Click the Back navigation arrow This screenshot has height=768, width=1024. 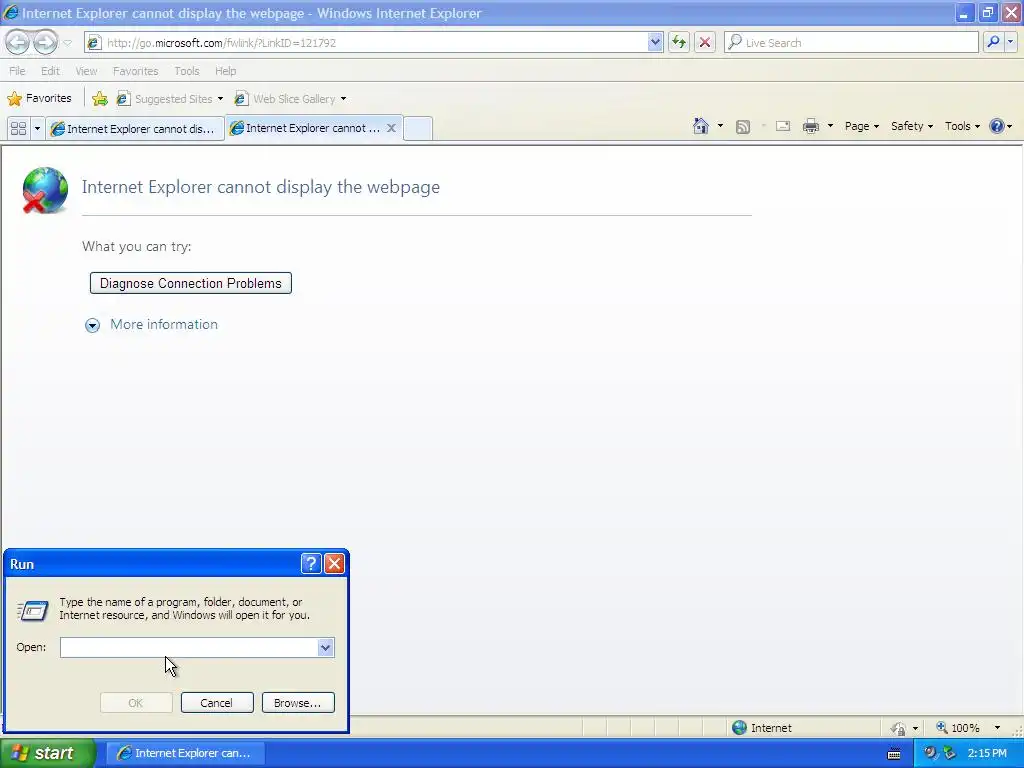[18, 42]
